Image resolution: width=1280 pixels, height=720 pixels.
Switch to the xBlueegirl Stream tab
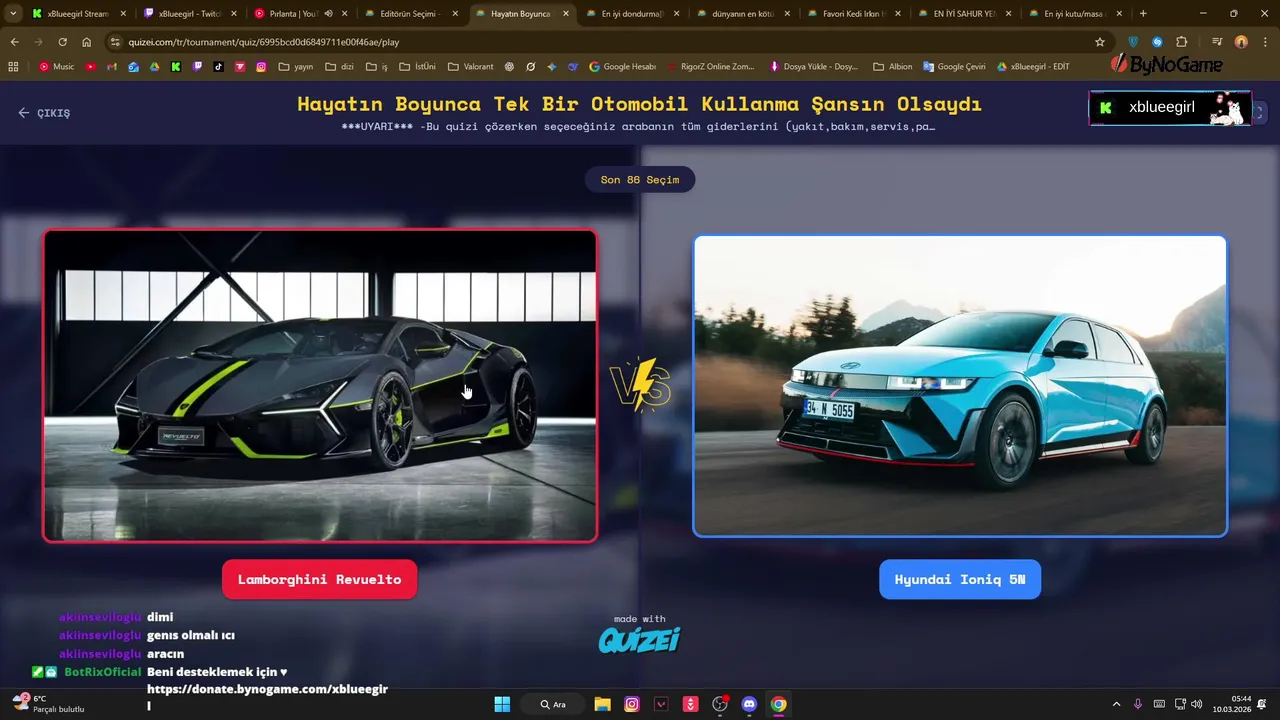[79, 14]
